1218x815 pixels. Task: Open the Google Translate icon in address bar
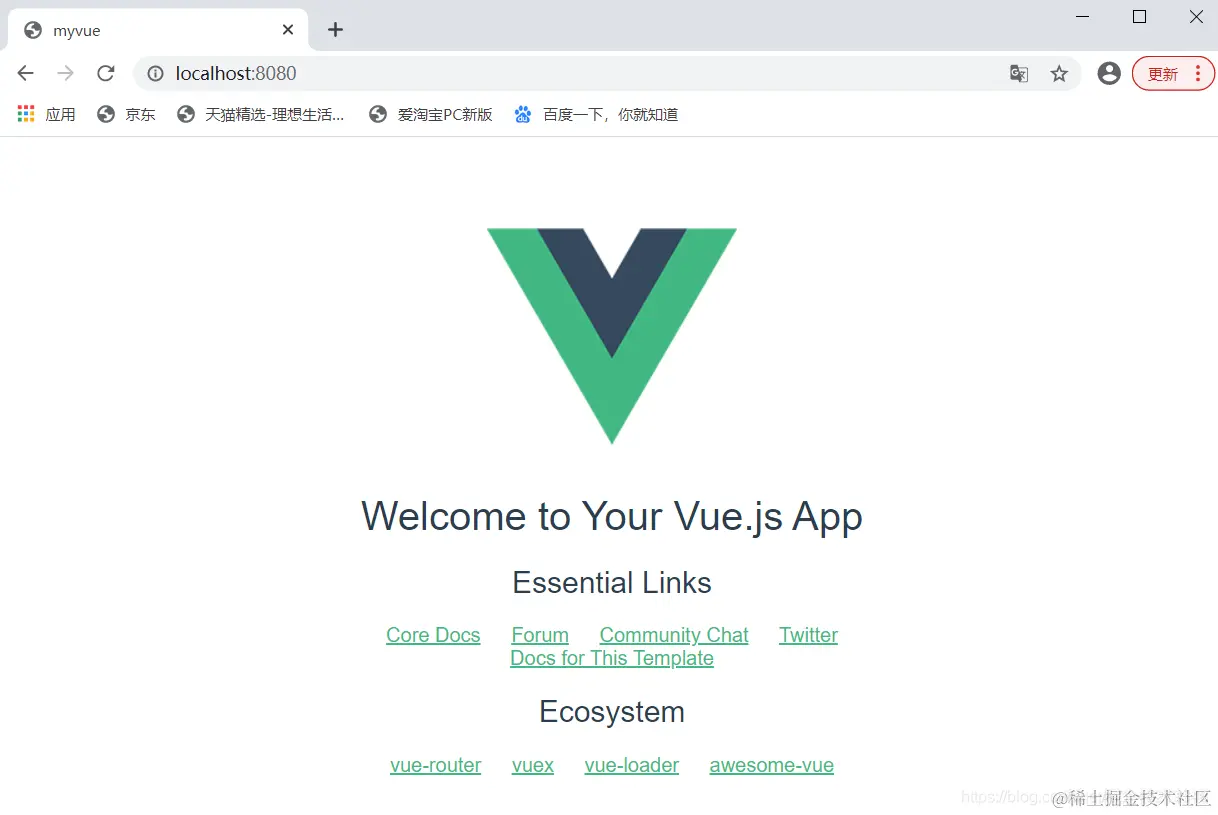[x=1019, y=73]
